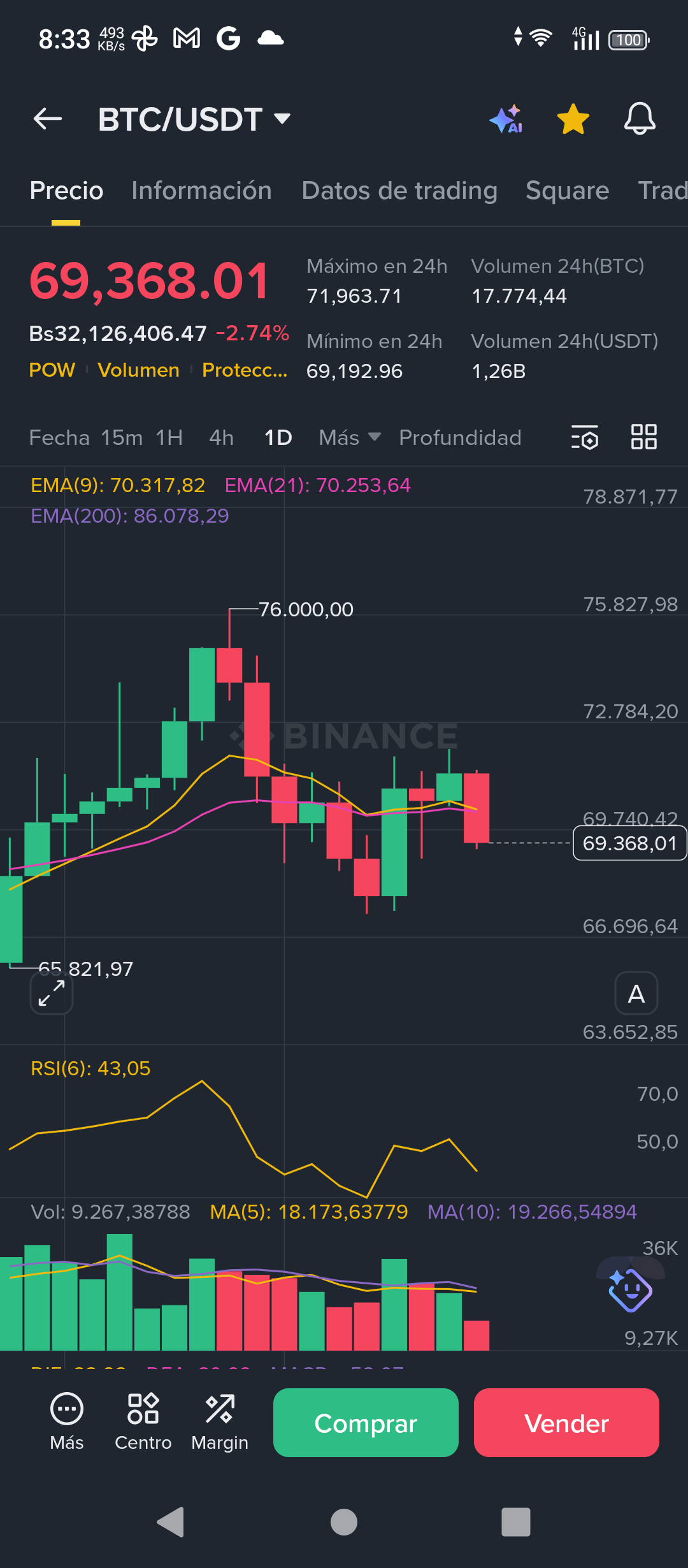Tap the Wi-Fi status icon
This screenshot has width=688, height=1568.
[541, 38]
